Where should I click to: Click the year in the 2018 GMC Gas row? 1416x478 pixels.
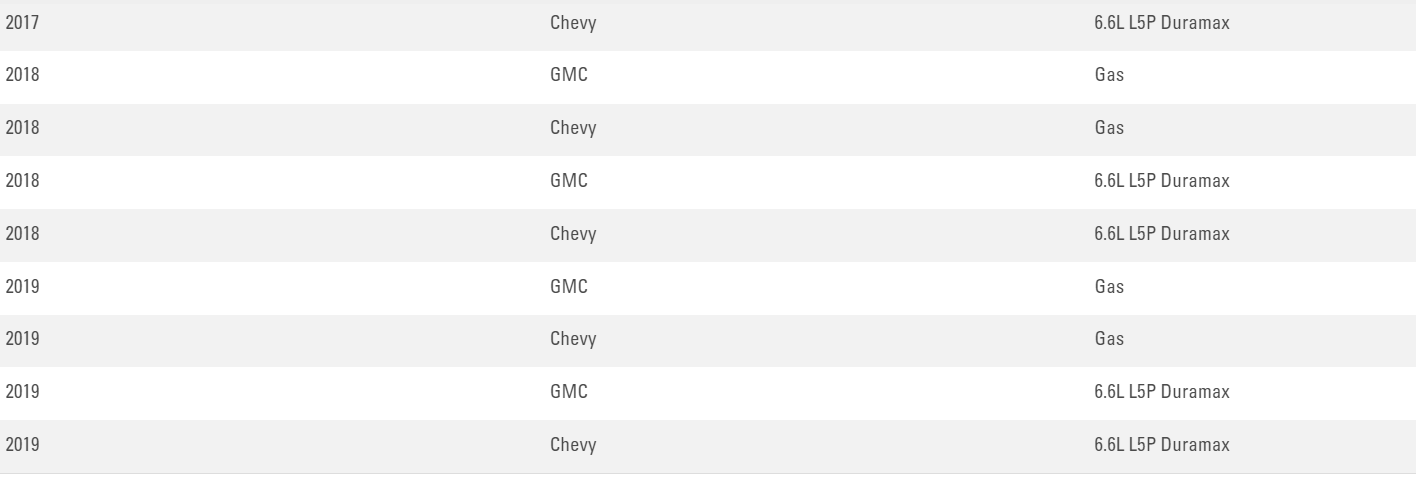click(x=22, y=75)
